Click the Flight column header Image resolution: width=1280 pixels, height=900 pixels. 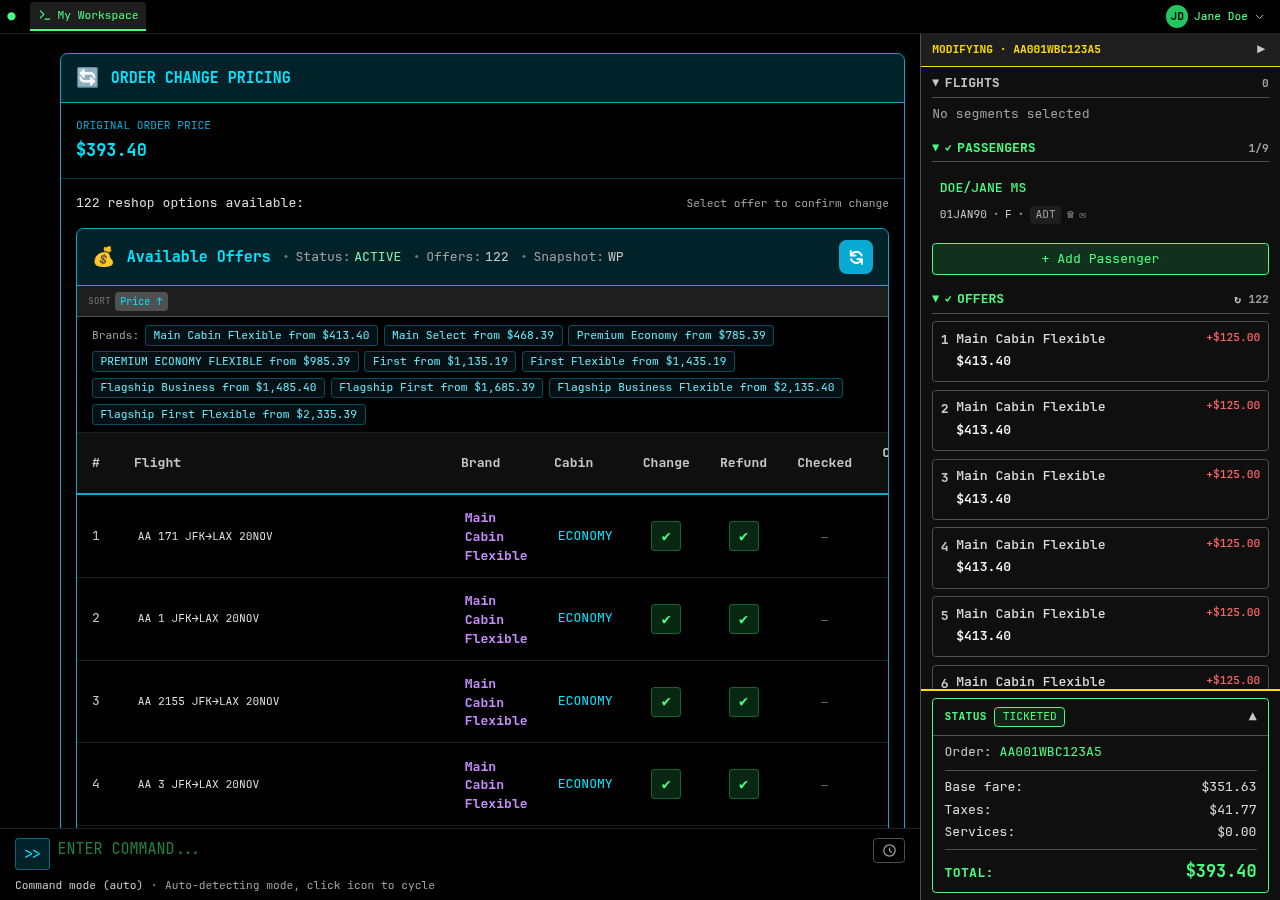[x=157, y=463]
